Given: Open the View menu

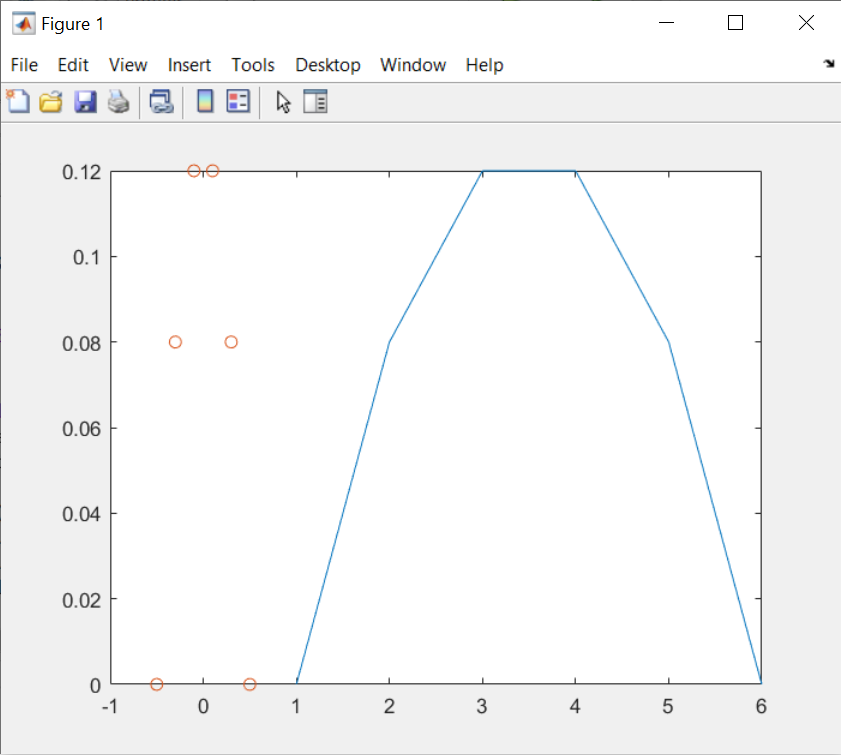Looking at the screenshot, I should (127, 65).
